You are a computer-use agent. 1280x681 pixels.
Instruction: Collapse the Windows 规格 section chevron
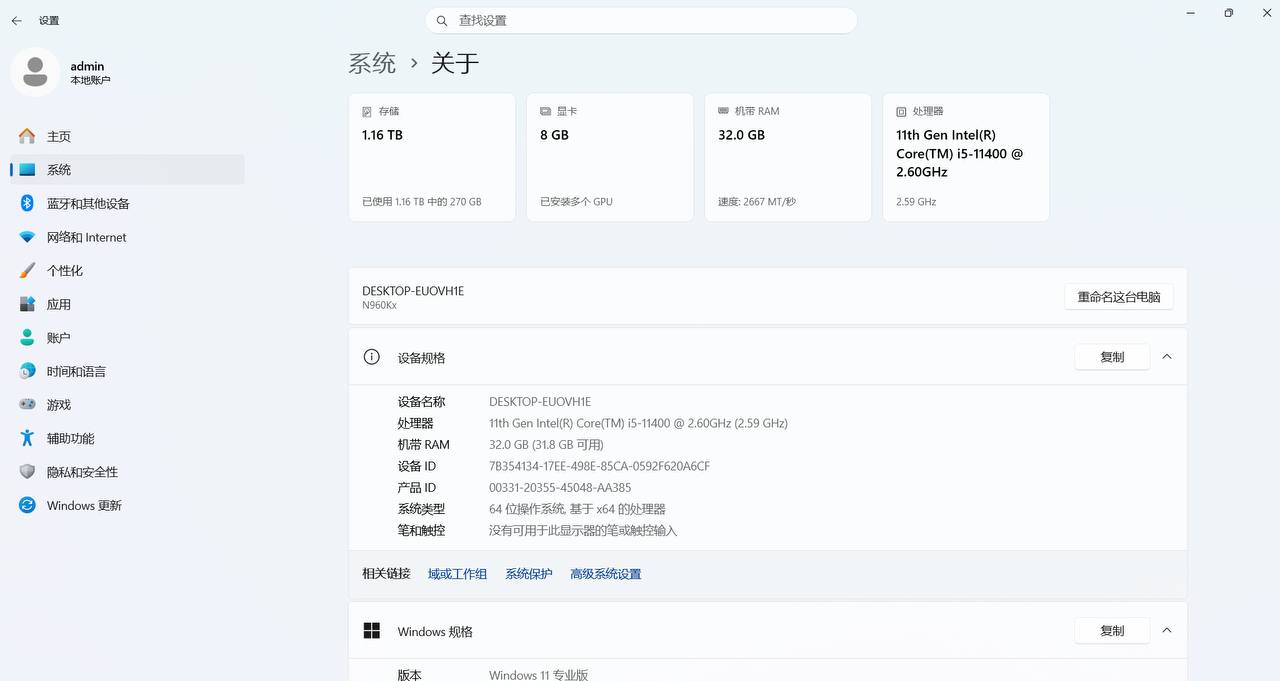pos(1167,631)
